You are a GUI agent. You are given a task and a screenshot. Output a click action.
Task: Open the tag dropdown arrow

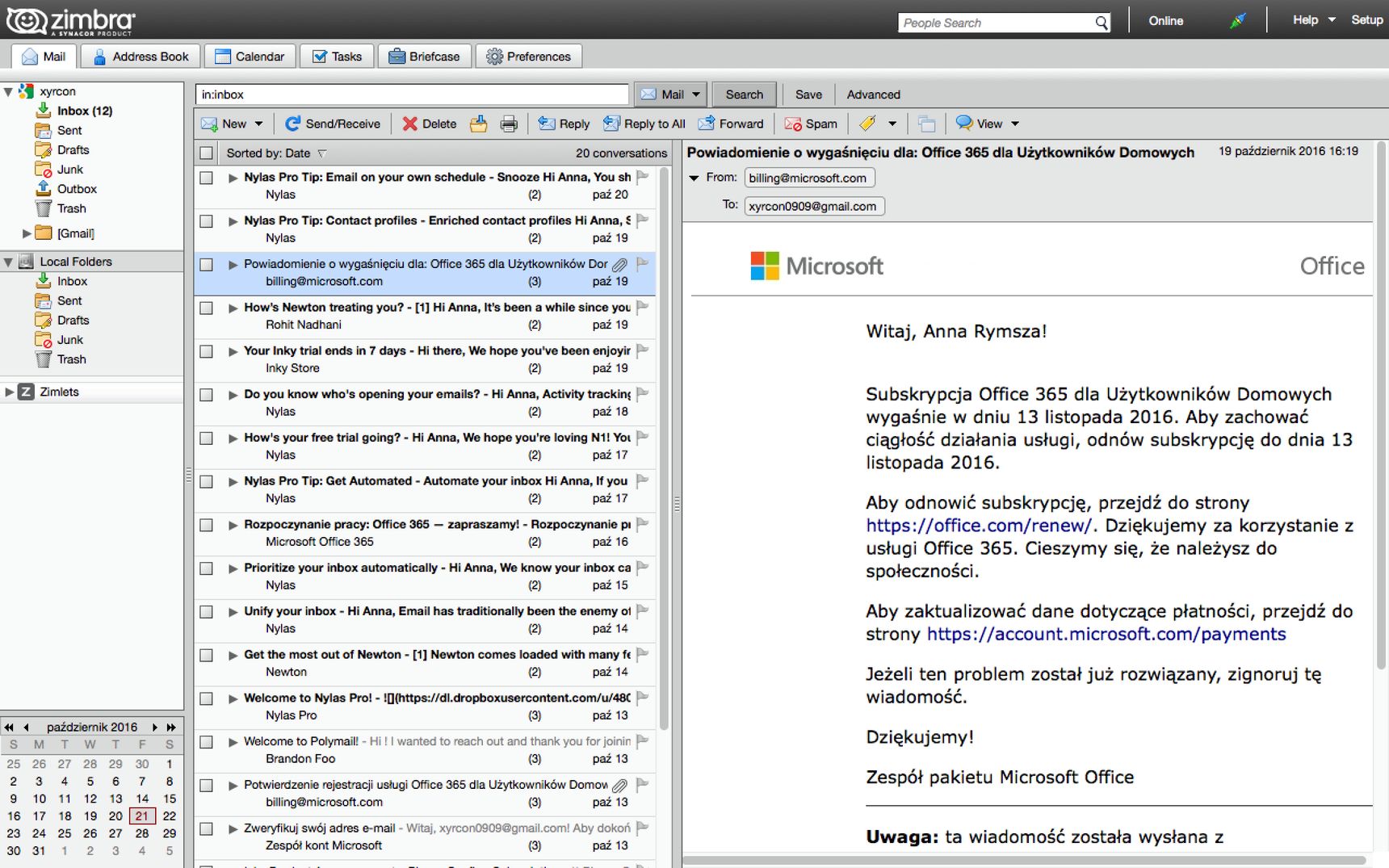pyautogui.click(x=892, y=124)
